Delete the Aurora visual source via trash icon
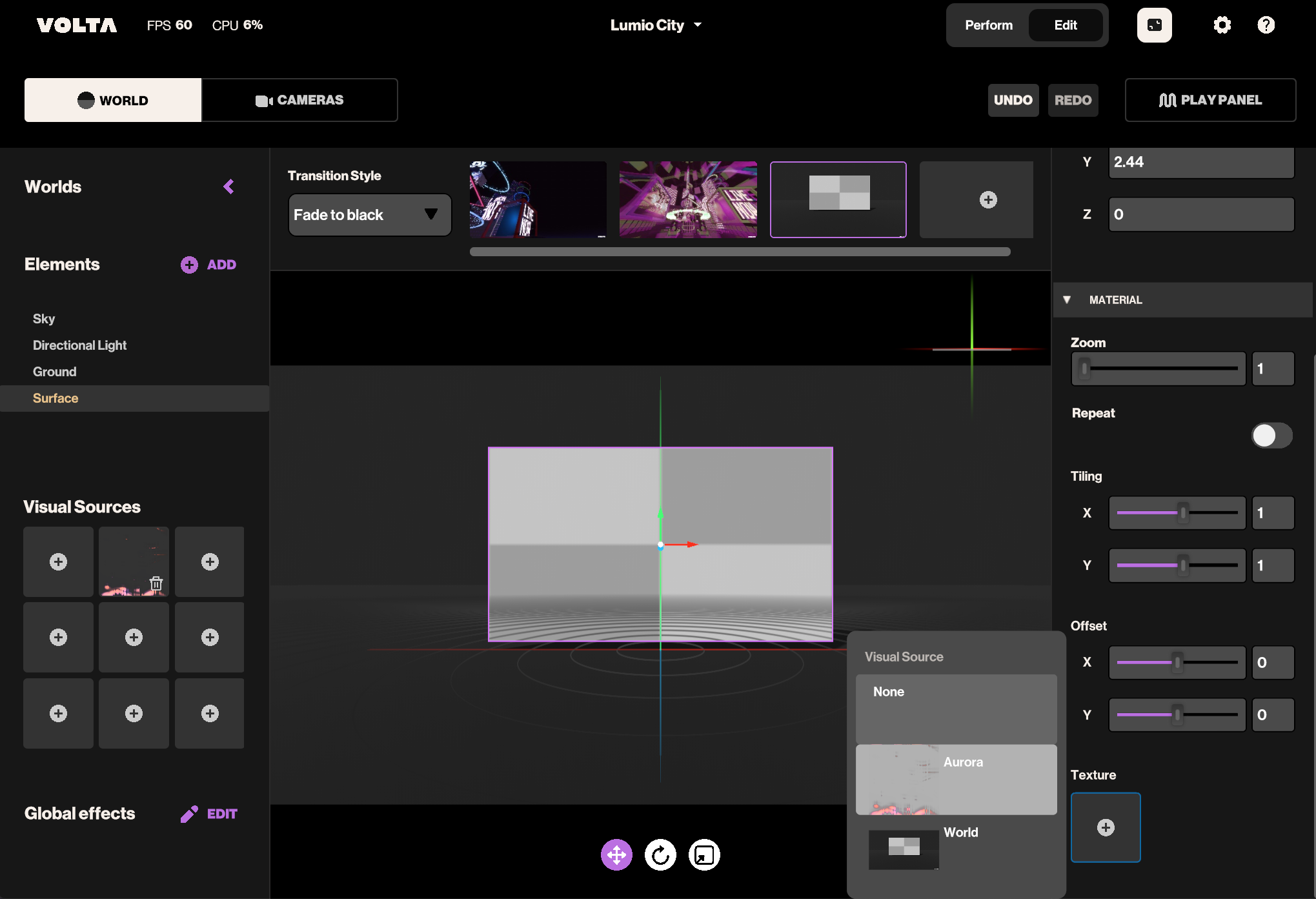 click(156, 583)
